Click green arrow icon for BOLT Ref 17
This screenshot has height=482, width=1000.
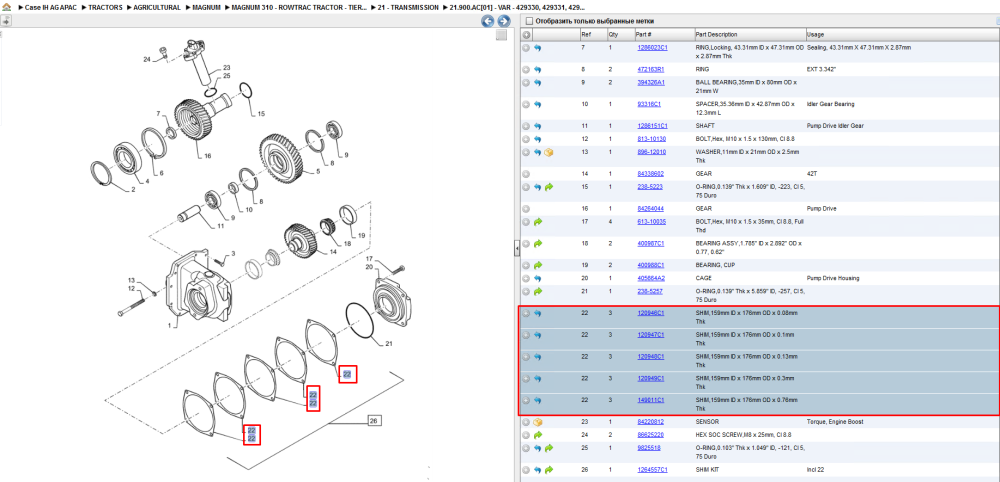pyautogui.click(x=537, y=222)
